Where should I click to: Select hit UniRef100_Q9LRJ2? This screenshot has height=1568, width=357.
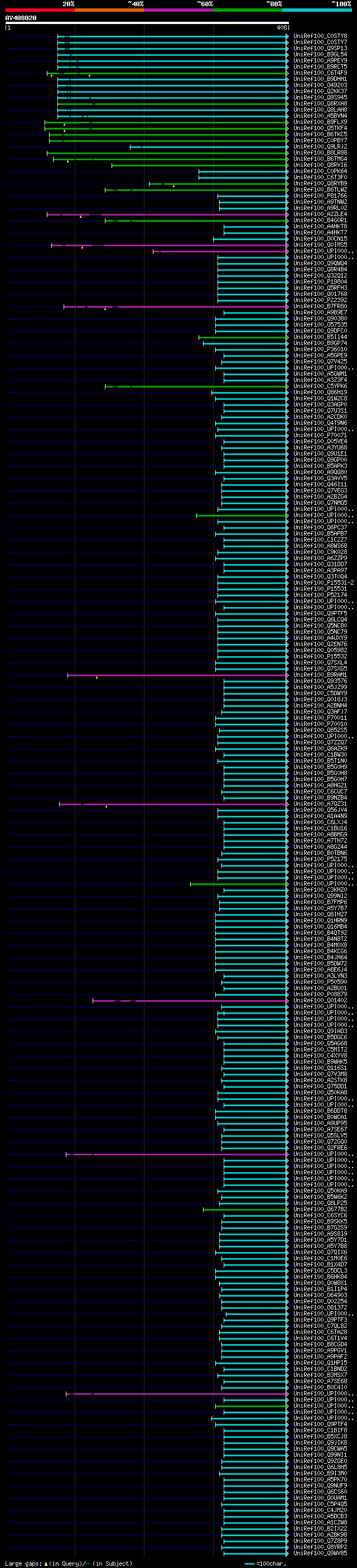click(320, 147)
